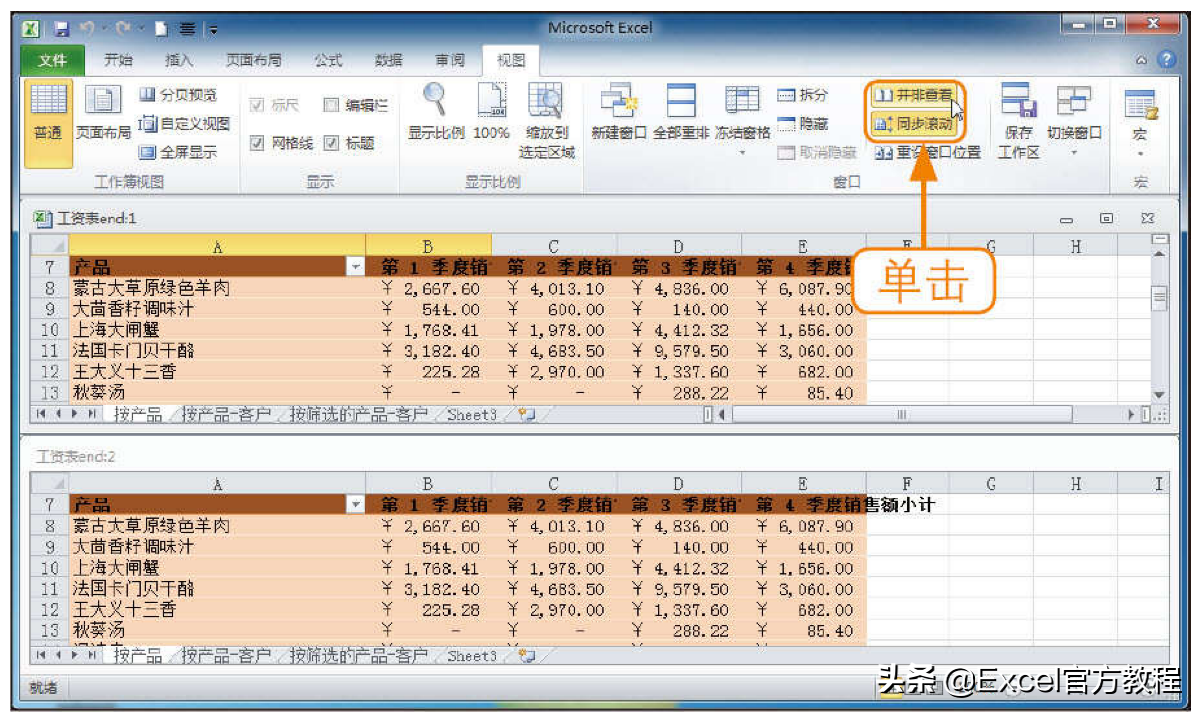This screenshot has width=1202, height=716.
Task: Click scroll-down arrow in top window
Action: pos(1159,396)
